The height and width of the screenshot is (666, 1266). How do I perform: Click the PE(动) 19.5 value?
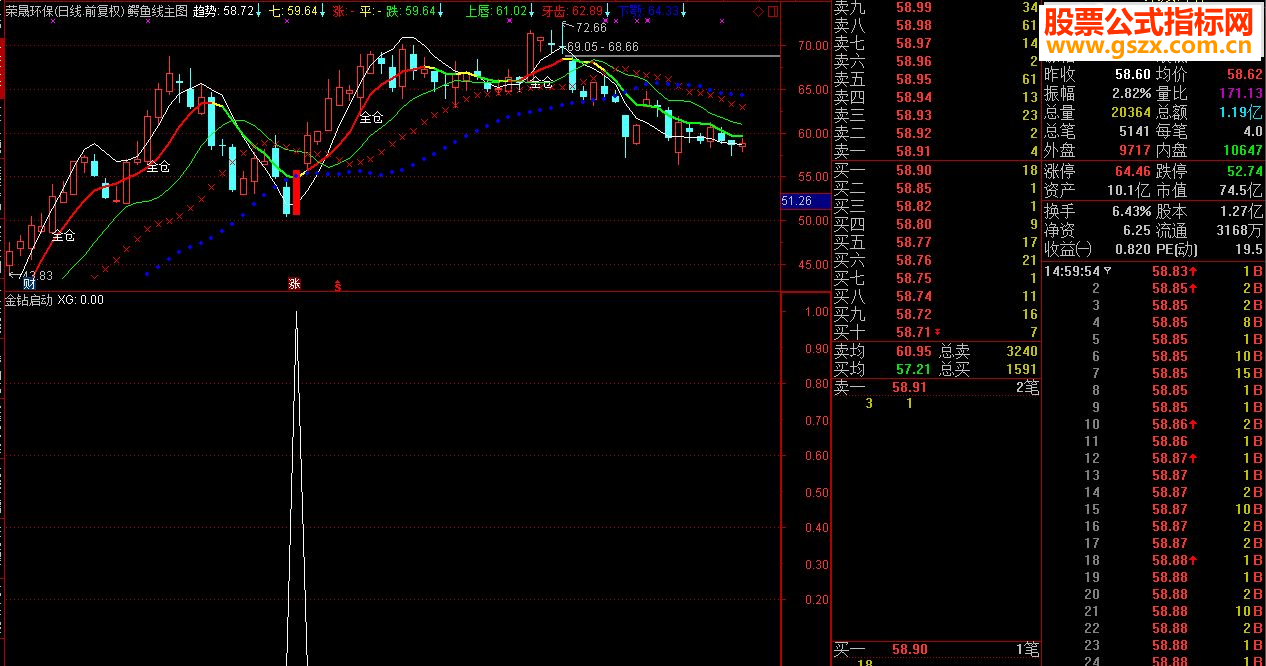point(1249,249)
